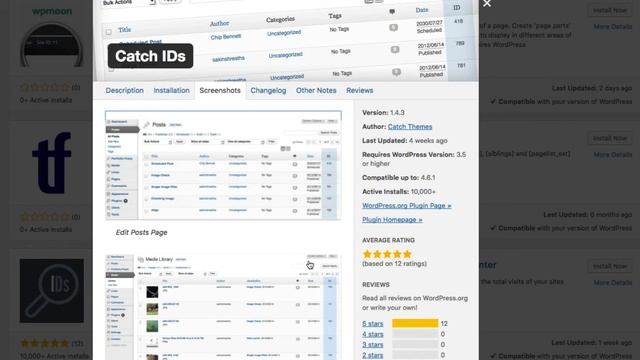Open More Details for the first background plugin
640x360 pixels.
coord(613,27)
